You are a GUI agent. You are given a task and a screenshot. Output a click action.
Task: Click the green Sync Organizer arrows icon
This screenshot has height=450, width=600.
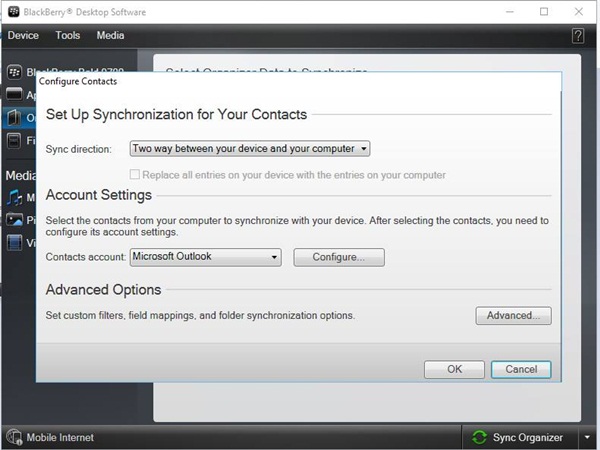[x=479, y=437]
